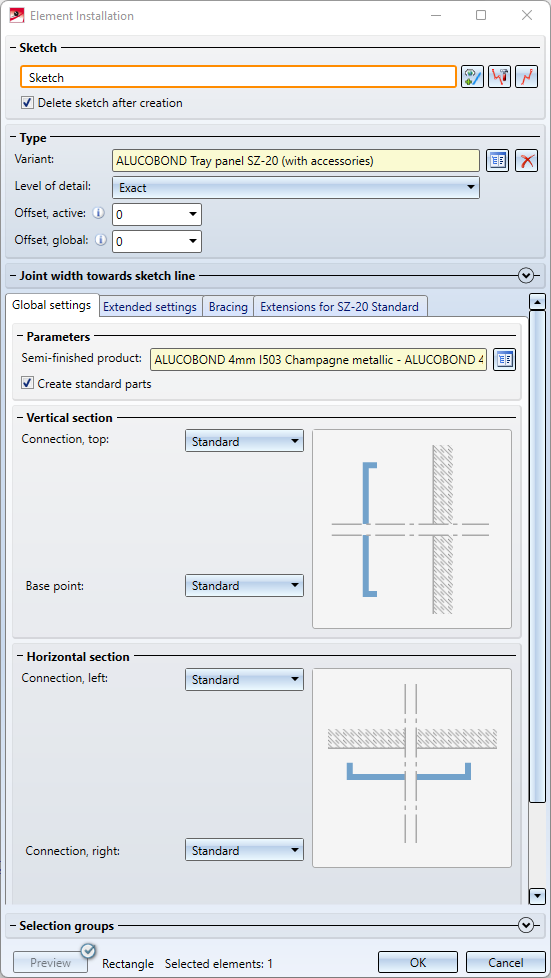The width and height of the screenshot is (551, 978).
Task: Open the Connection, top dropdown
Action: pos(245,441)
